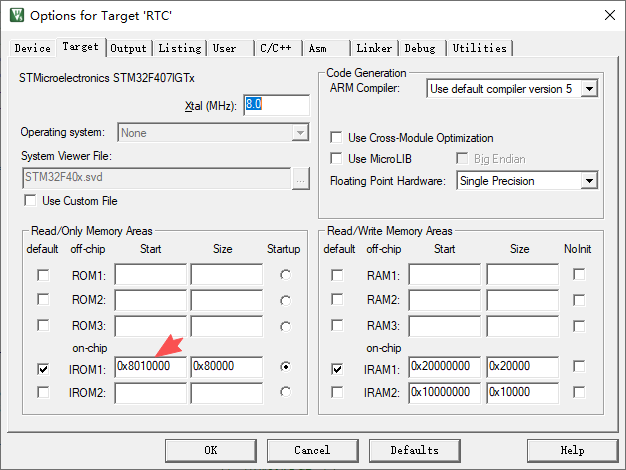Enable NoInit for RAM2
This screenshot has height=470, width=626.
(x=579, y=300)
